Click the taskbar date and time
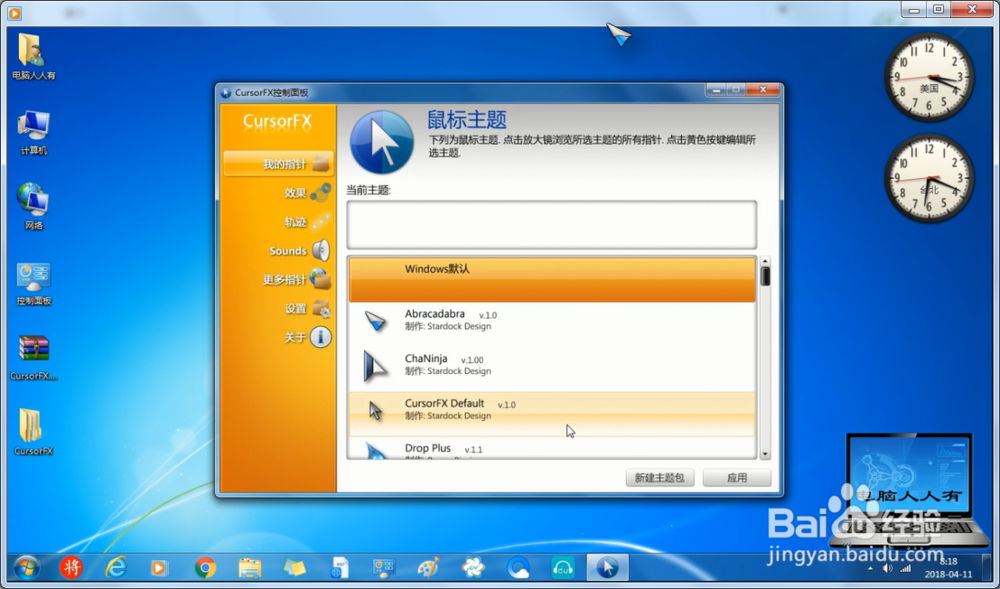Viewport: 1000px width, 589px height. tap(948, 568)
